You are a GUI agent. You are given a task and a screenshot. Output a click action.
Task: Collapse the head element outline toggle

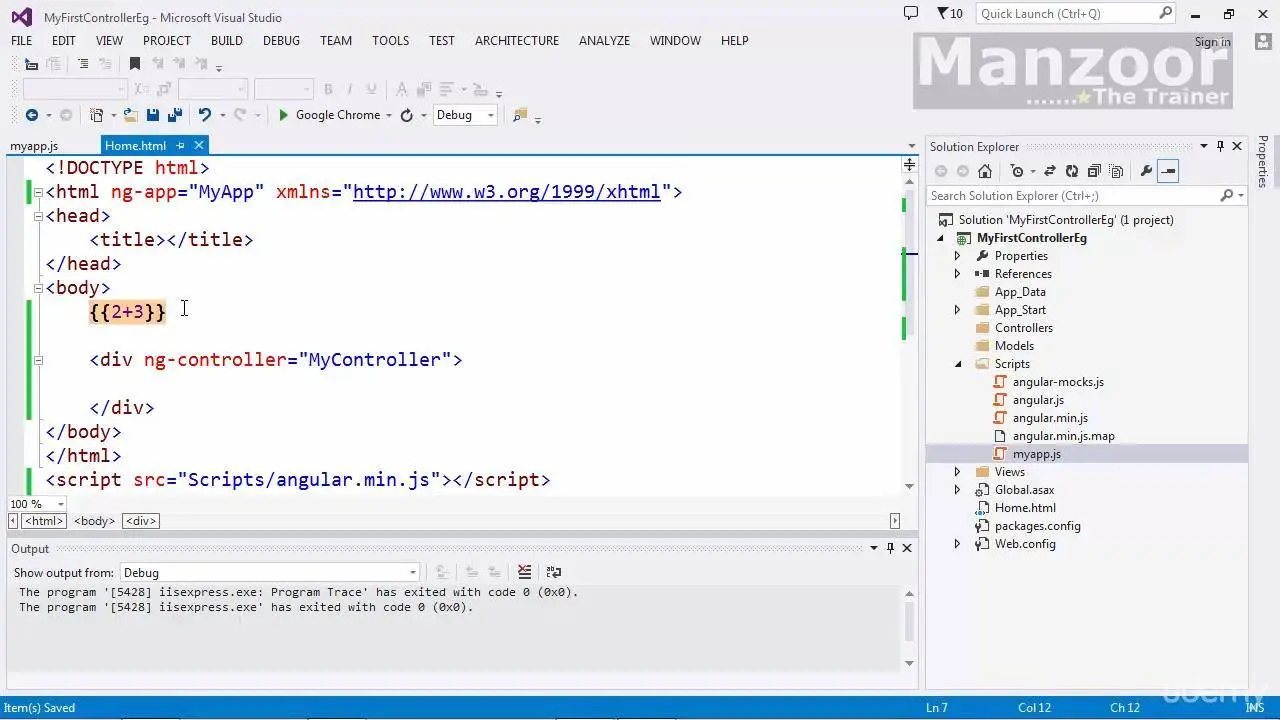(38, 216)
